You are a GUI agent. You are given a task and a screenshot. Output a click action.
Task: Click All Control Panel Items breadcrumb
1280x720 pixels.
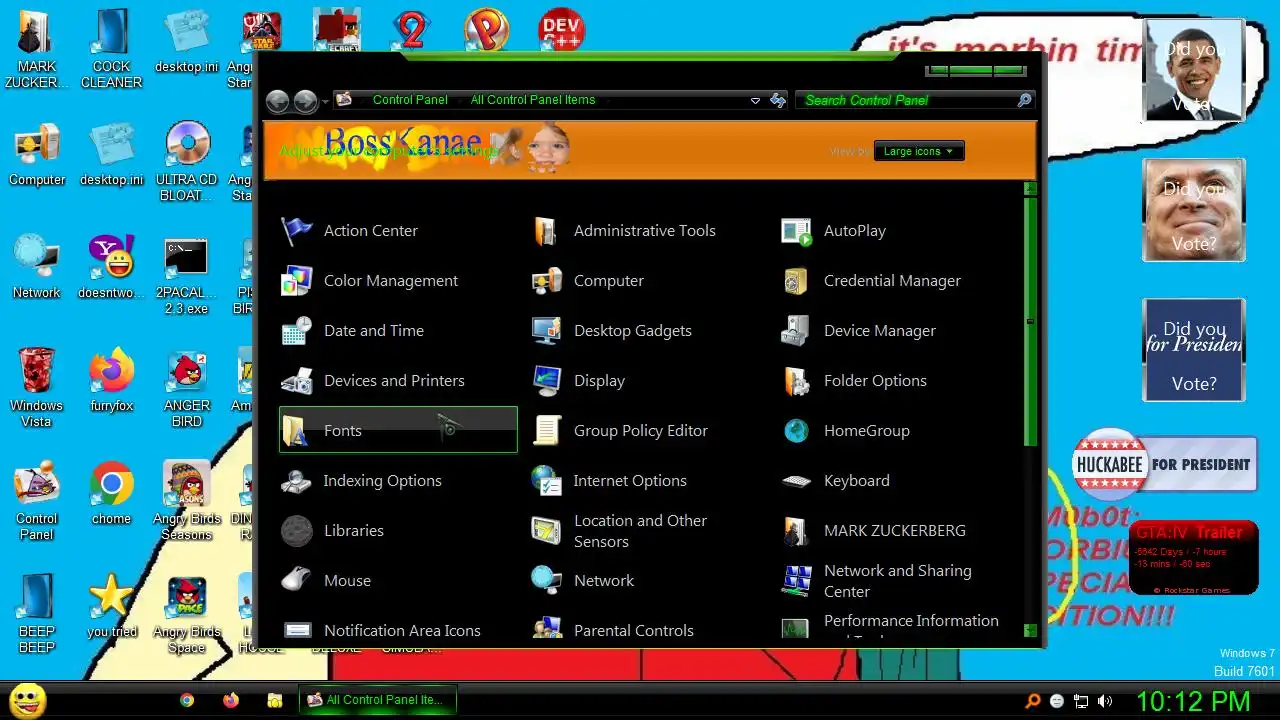point(533,100)
